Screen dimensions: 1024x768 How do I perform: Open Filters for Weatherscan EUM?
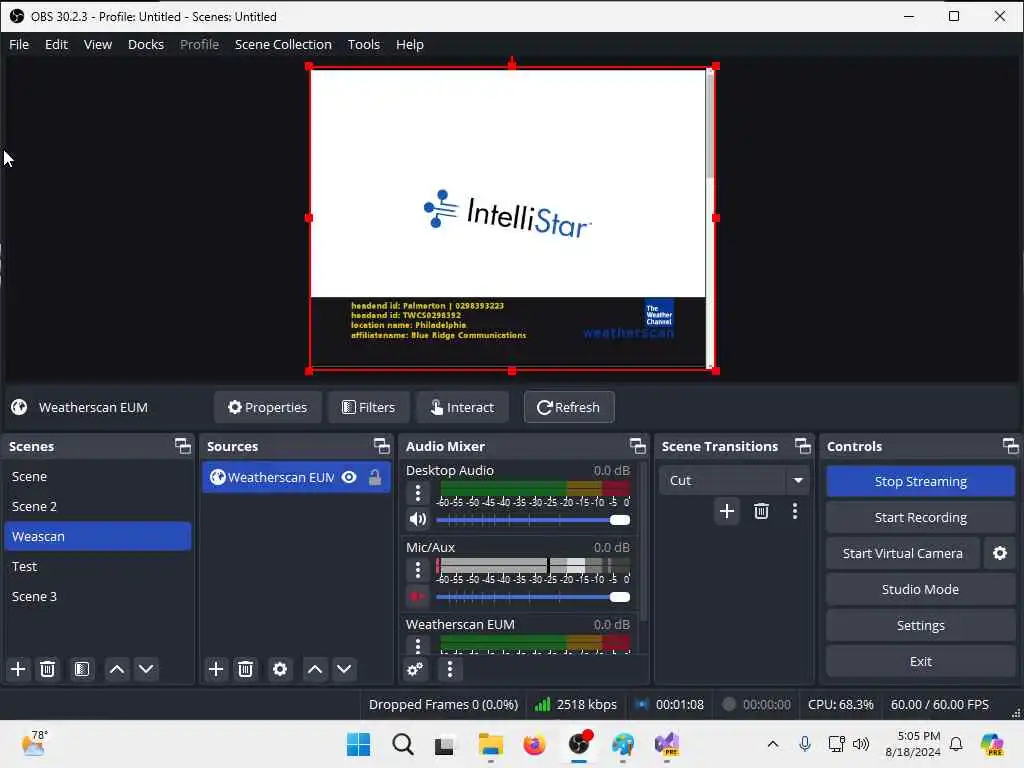coord(368,407)
